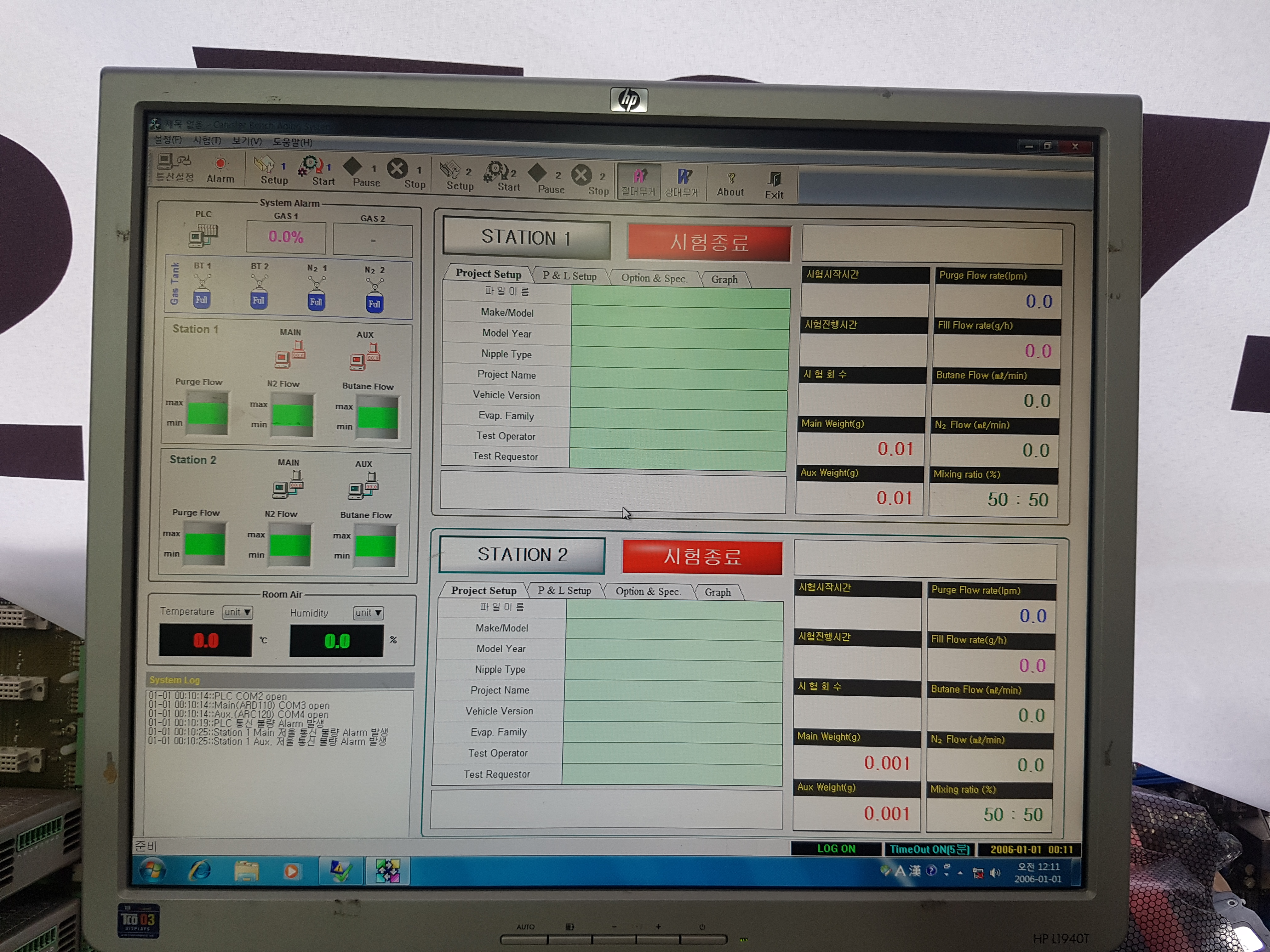The width and height of the screenshot is (1270, 952).
Task: Click the STATION 1 button
Action: pyautogui.click(x=526, y=237)
